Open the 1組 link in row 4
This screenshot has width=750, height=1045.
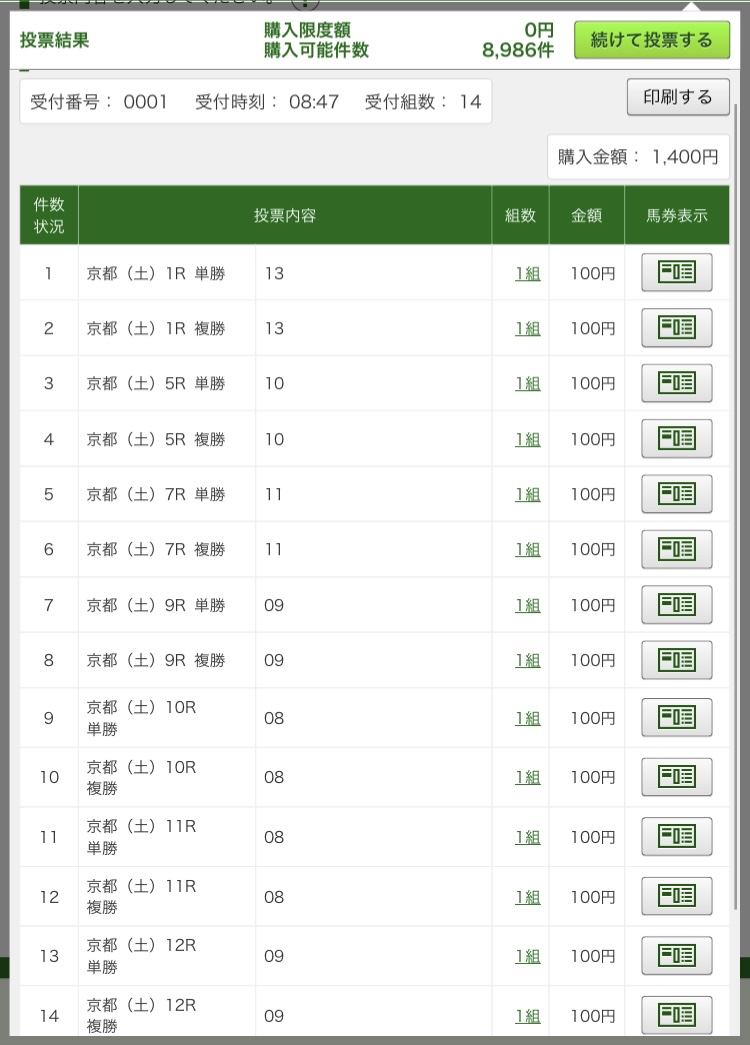pyautogui.click(x=527, y=439)
